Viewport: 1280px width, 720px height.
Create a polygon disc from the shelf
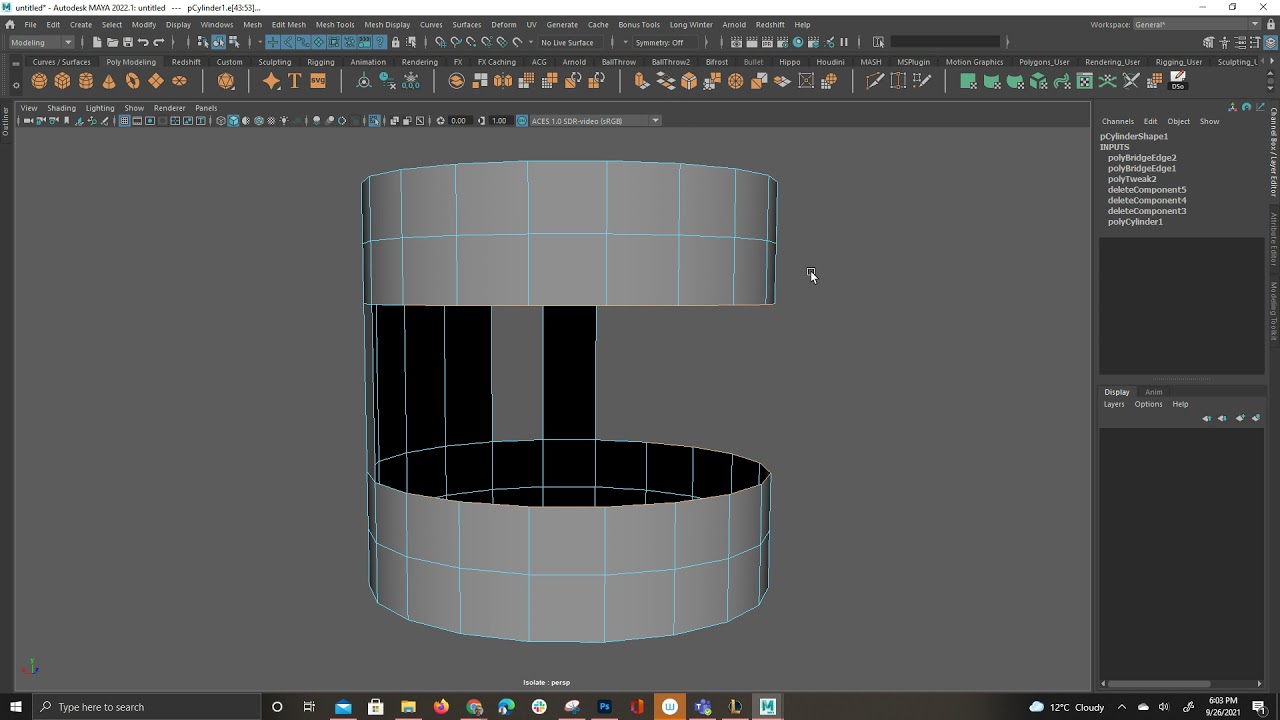click(179, 81)
